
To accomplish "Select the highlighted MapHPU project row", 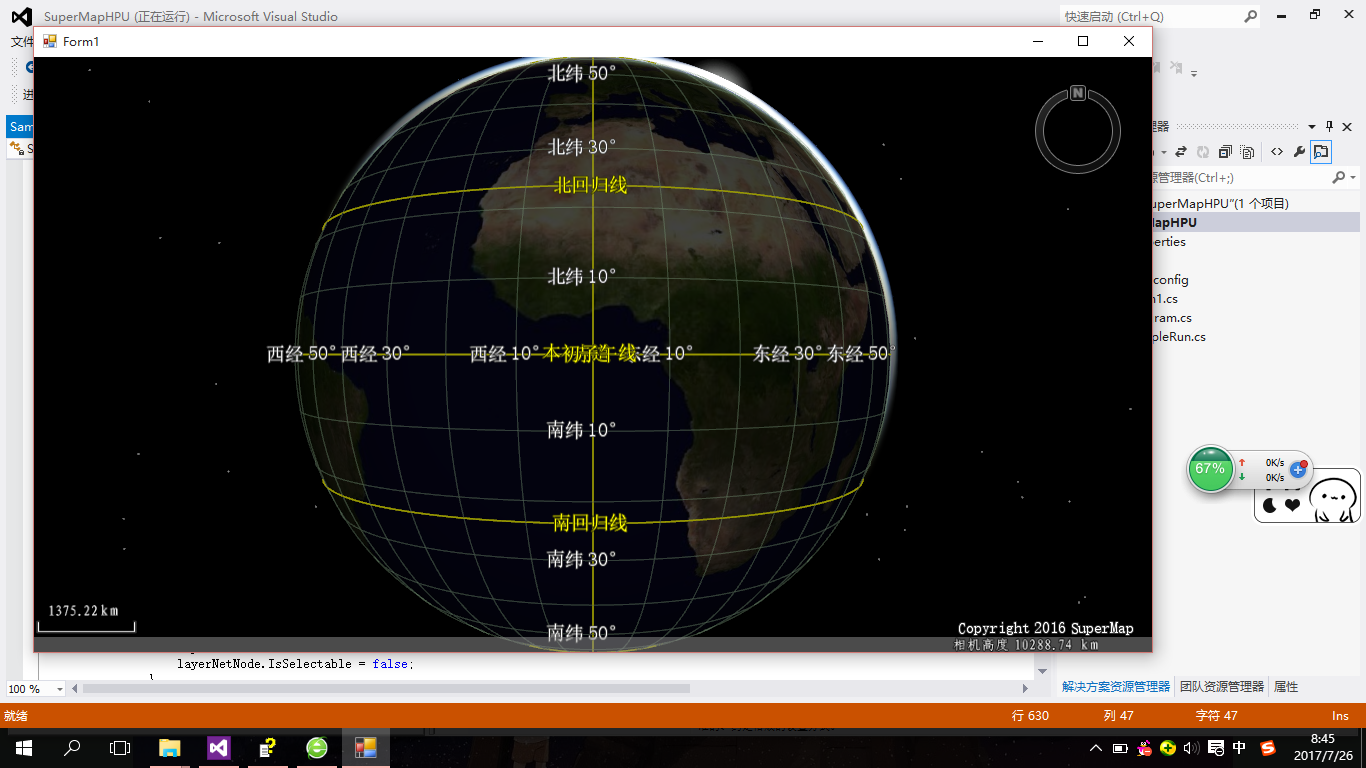I will tap(1256, 222).
